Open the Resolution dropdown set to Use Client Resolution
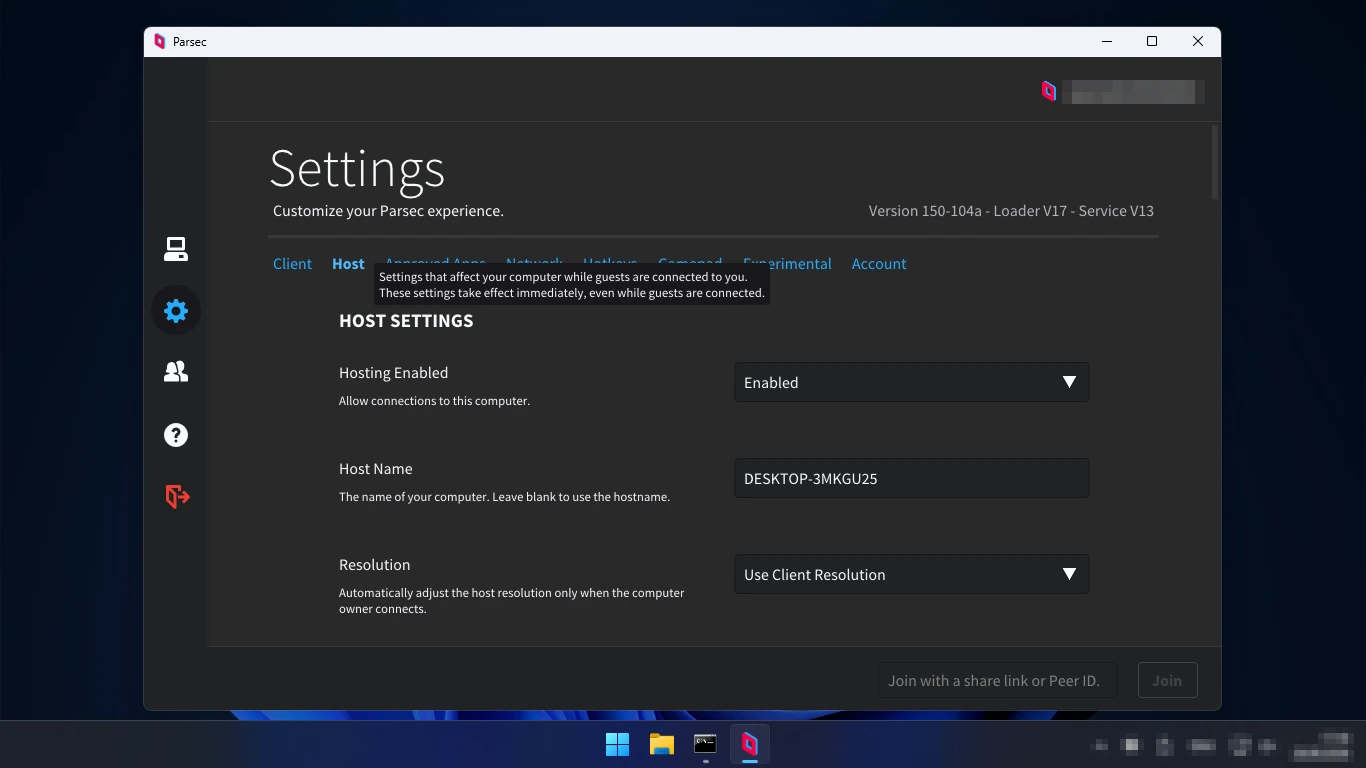1366x768 pixels. [x=912, y=574]
